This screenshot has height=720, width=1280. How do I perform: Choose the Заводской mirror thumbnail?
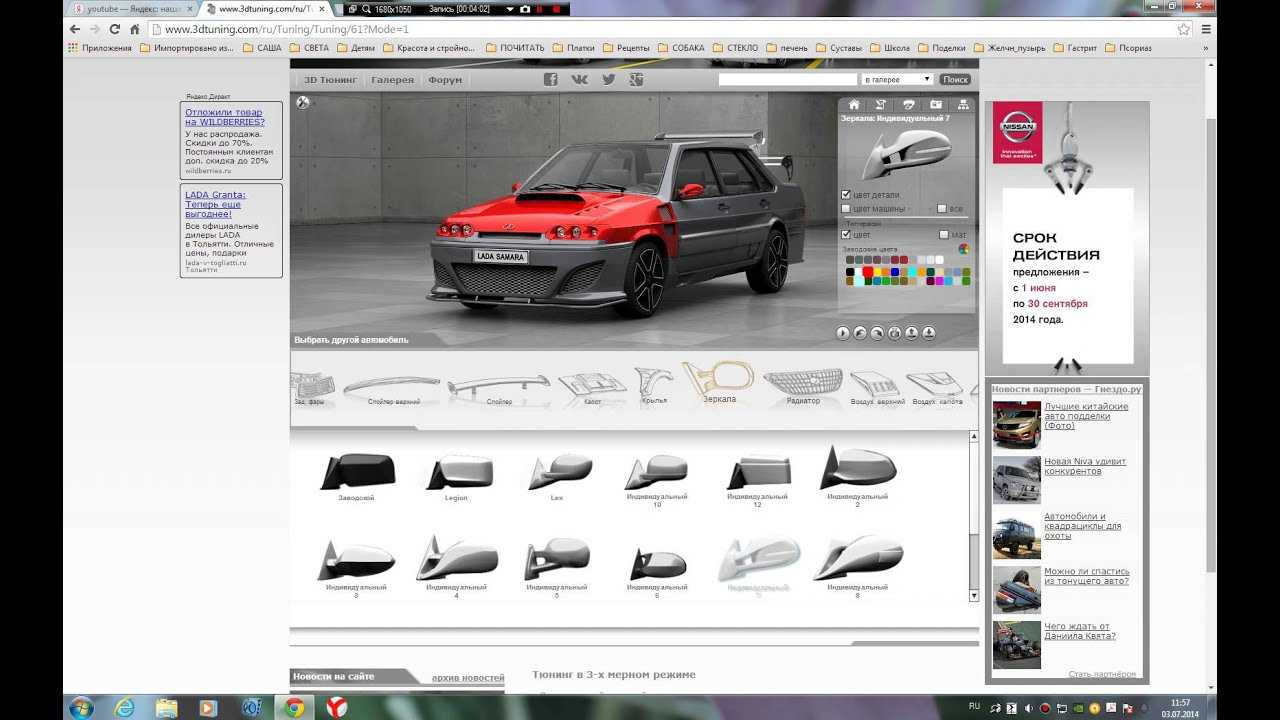357,474
